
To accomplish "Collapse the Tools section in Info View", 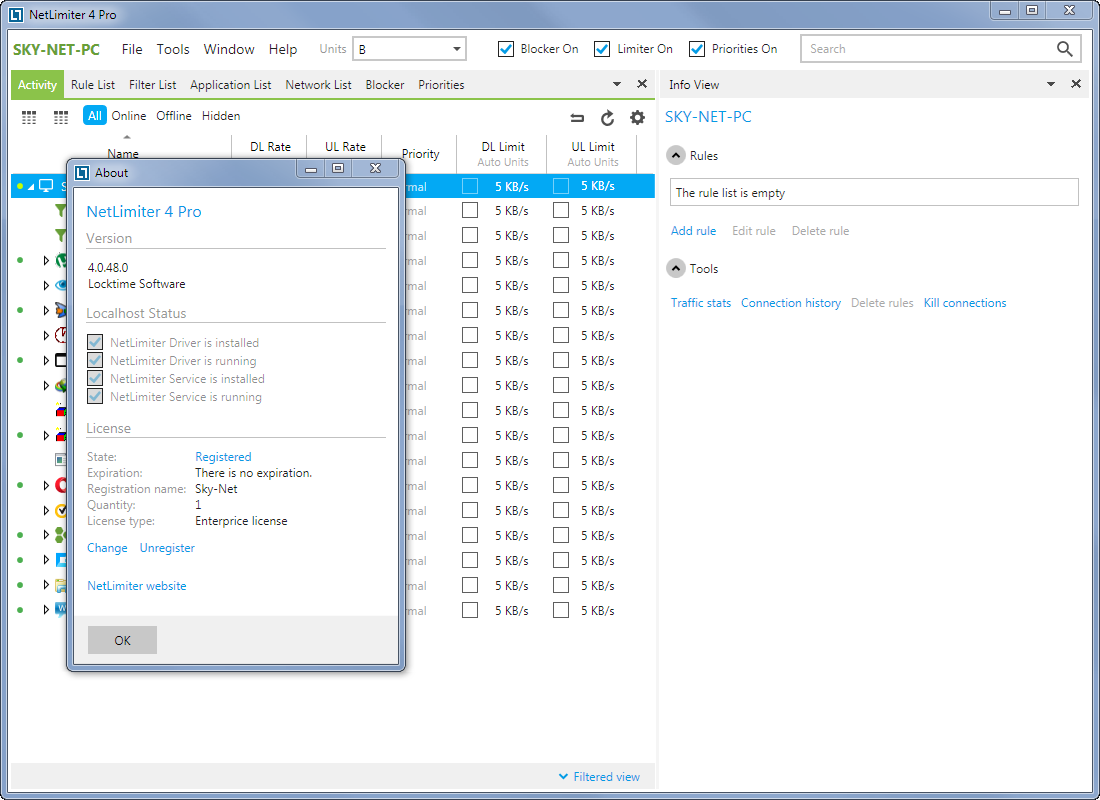I will click(676, 268).
